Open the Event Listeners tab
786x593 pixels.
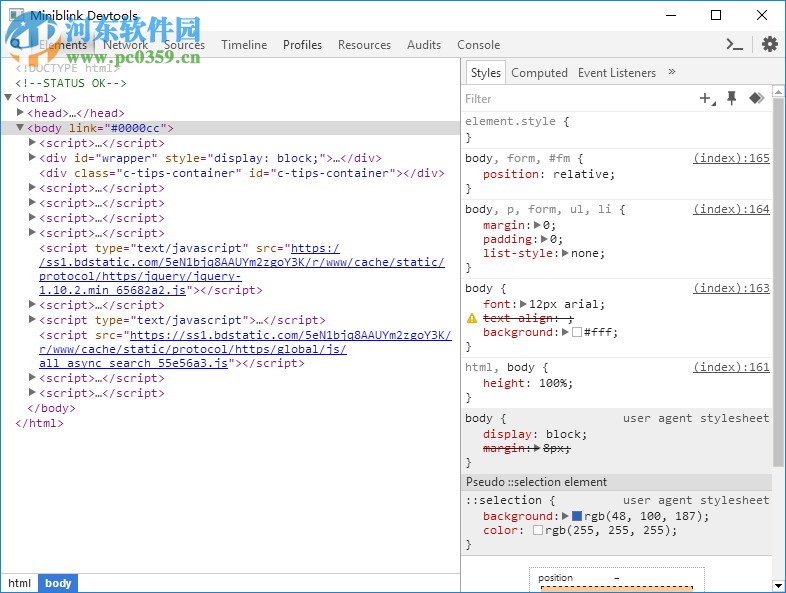[x=616, y=73]
